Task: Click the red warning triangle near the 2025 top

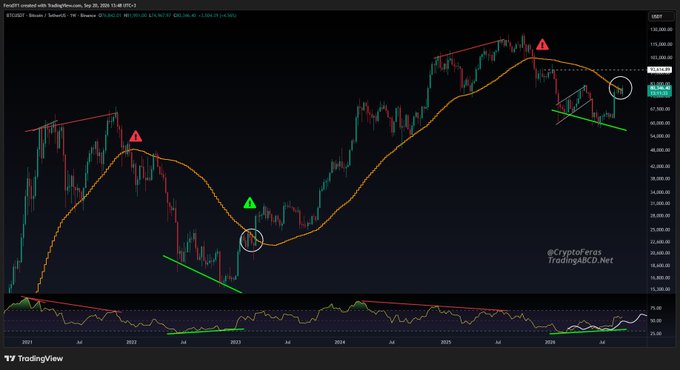Action: [542, 44]
